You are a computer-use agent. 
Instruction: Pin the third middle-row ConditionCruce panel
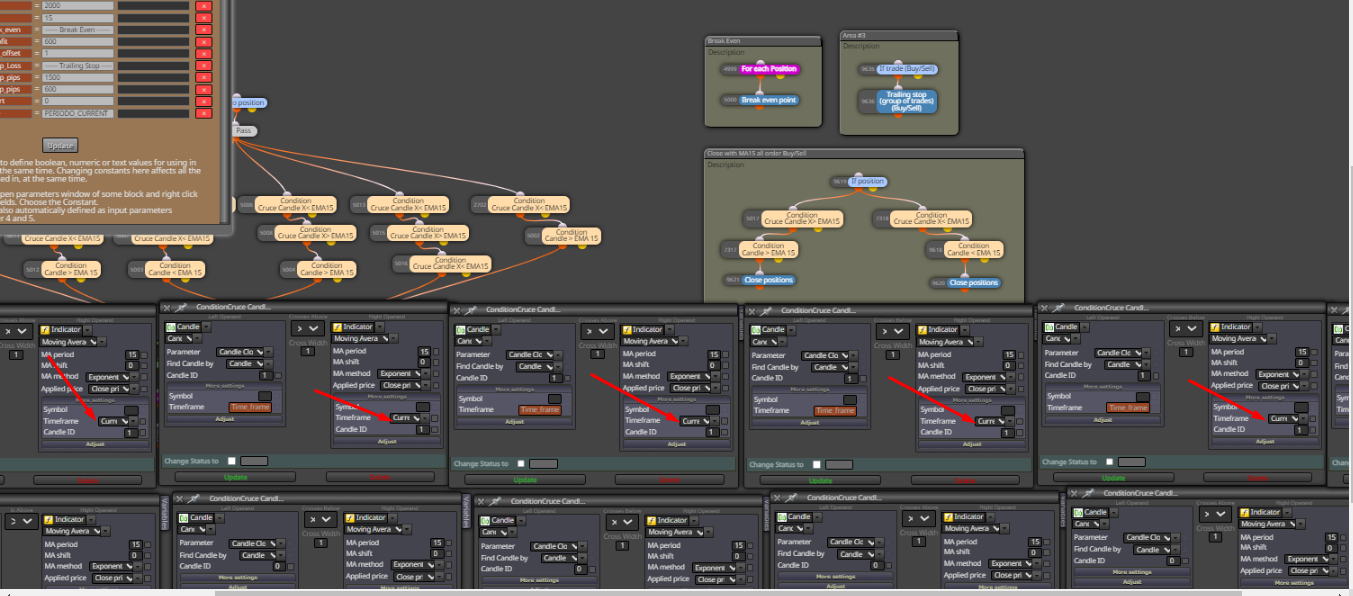765,311
